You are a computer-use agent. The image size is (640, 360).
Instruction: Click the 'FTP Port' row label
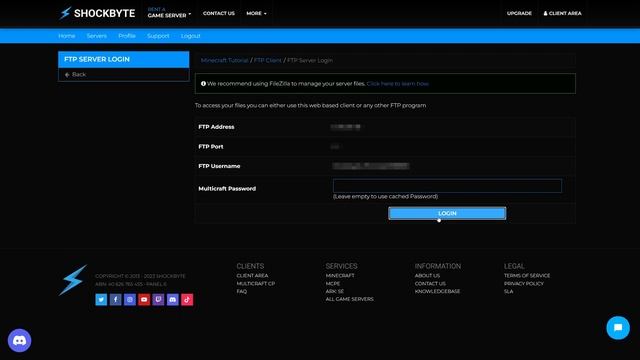pyautogui.click(x=211, y=147)
